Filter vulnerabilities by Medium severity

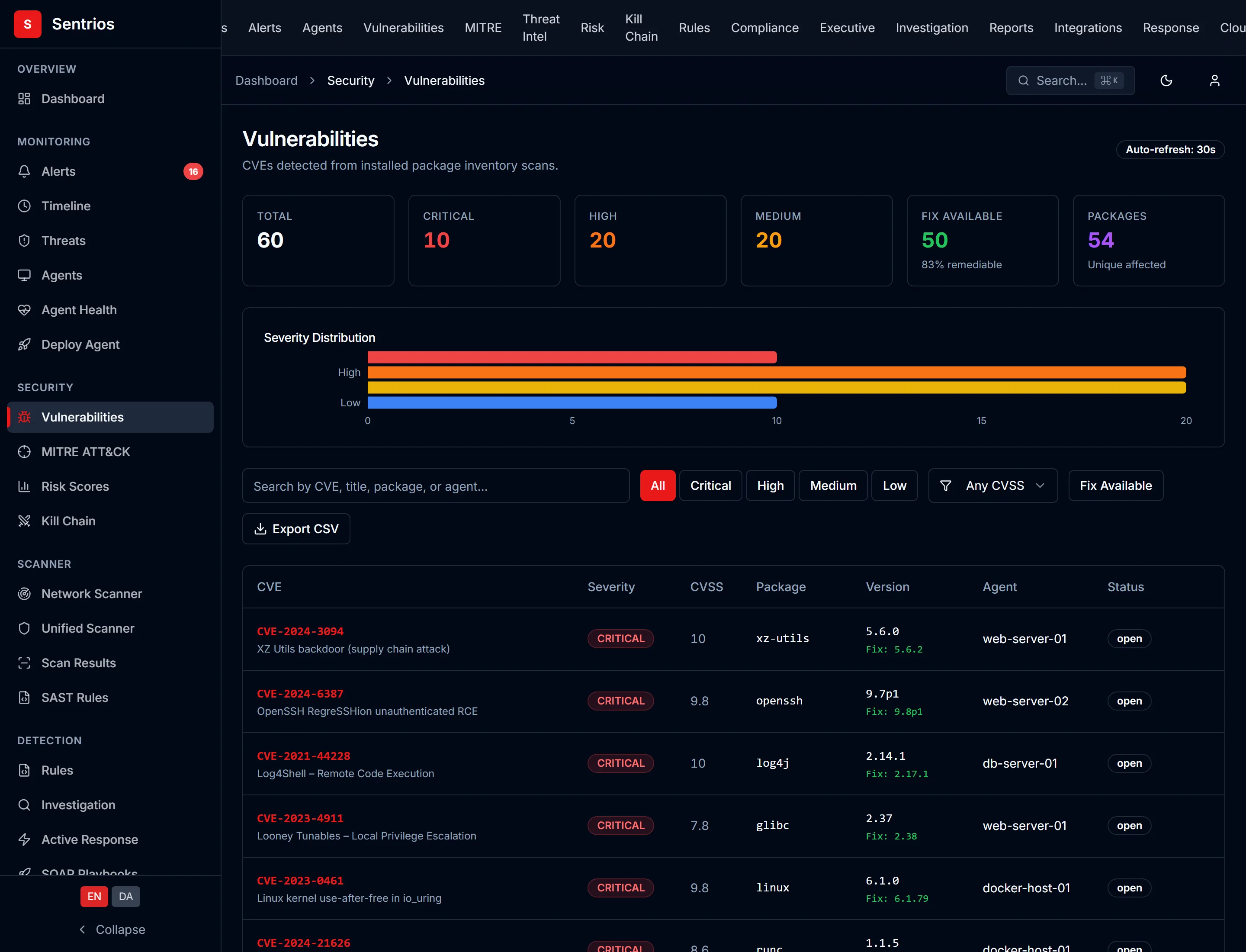[833, 486]
